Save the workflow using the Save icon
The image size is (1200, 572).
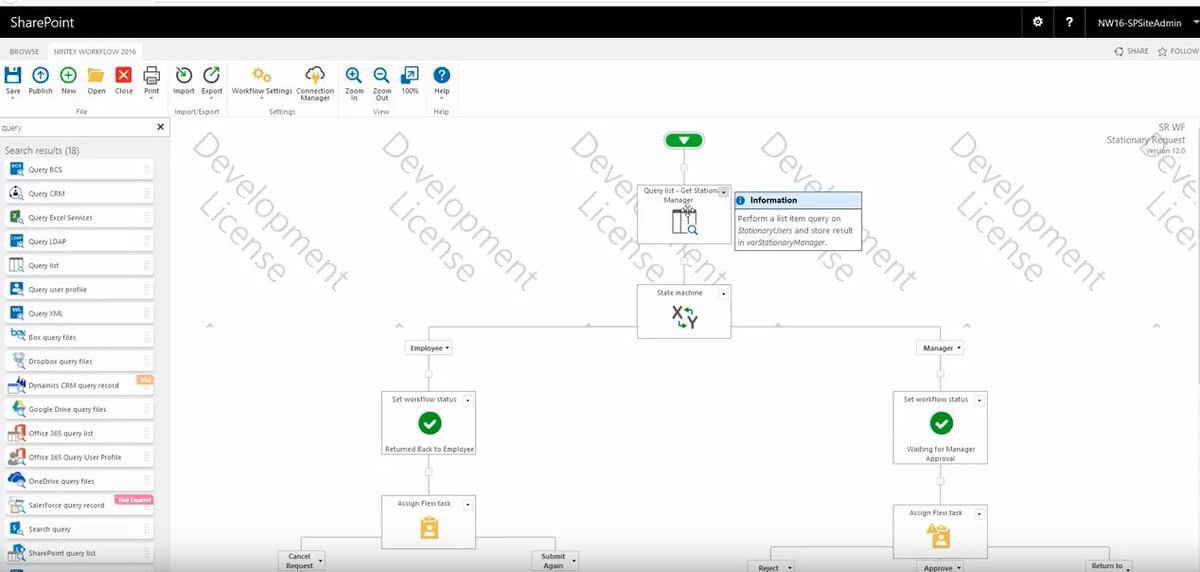(13, 75)
